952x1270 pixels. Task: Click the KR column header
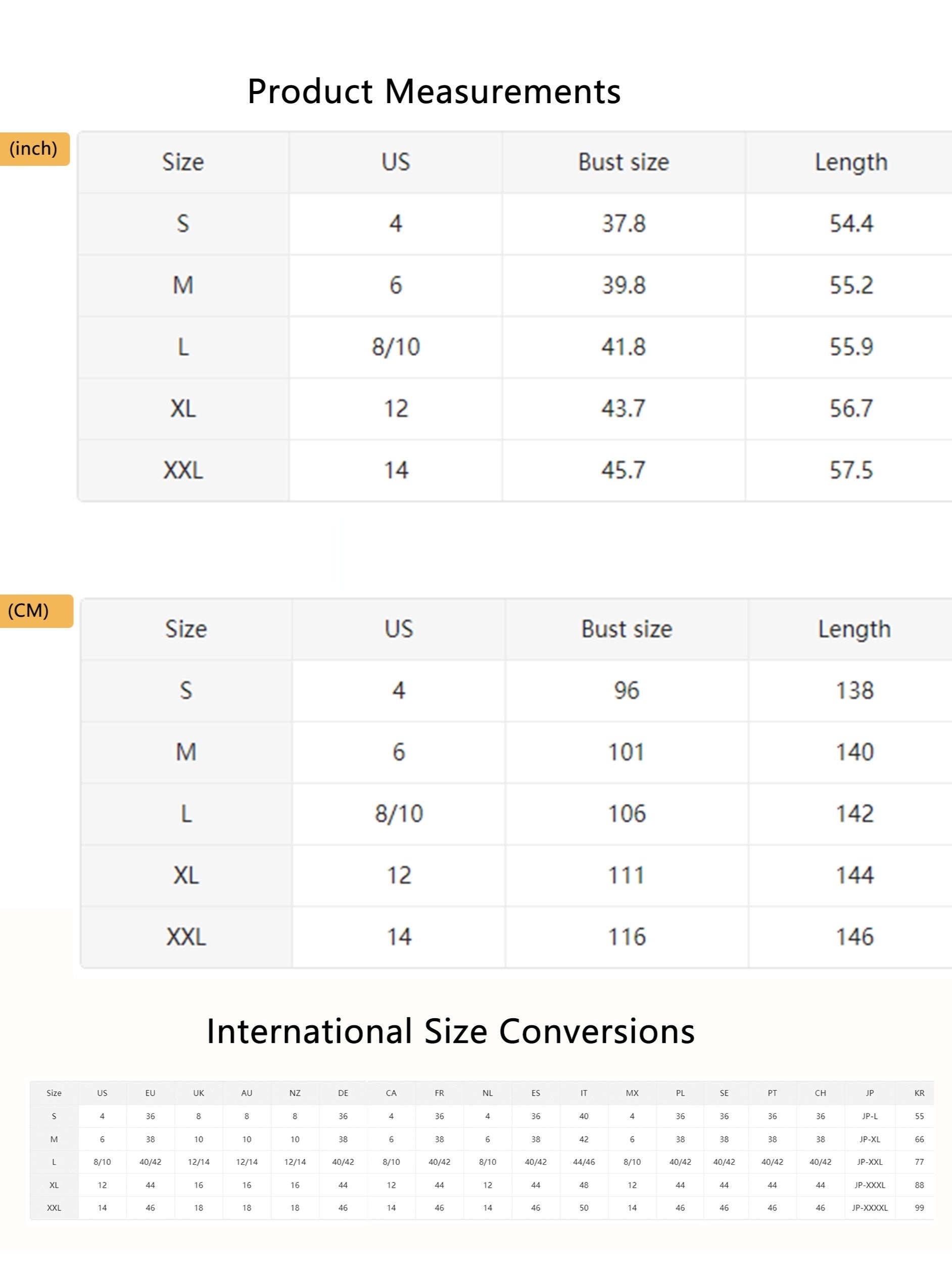(x=919, y=1093)
